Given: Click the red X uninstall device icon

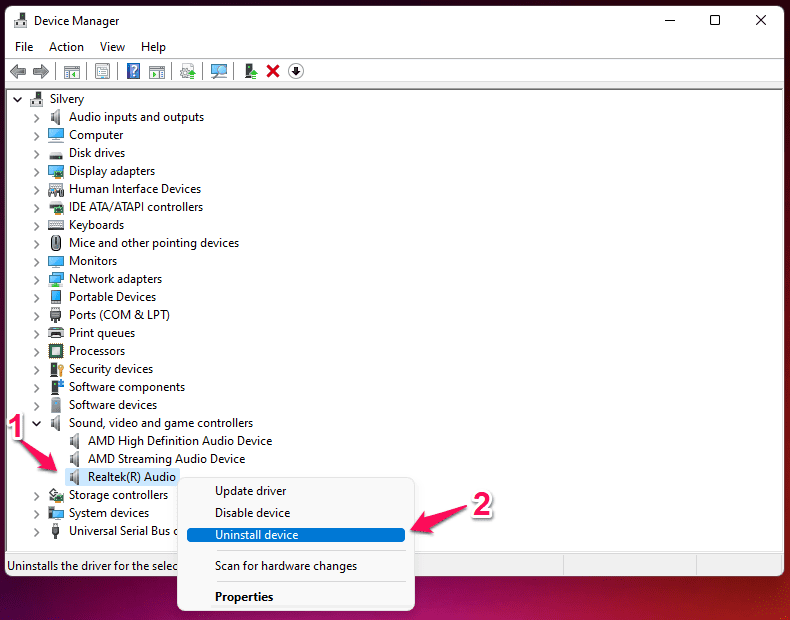Looking at the screenshot, I should [x=272, y=71].
